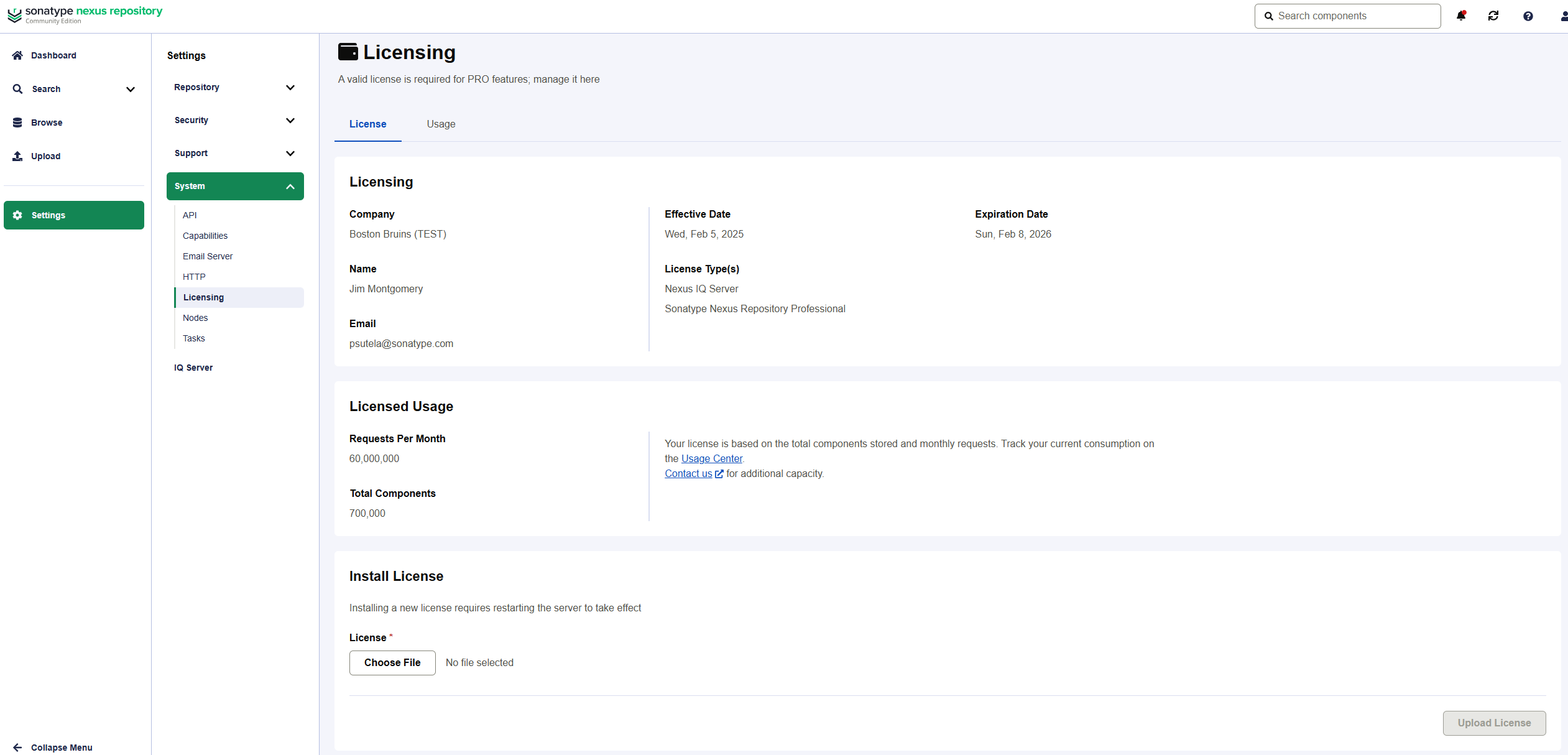Click the Dashboard home icon

17,55
